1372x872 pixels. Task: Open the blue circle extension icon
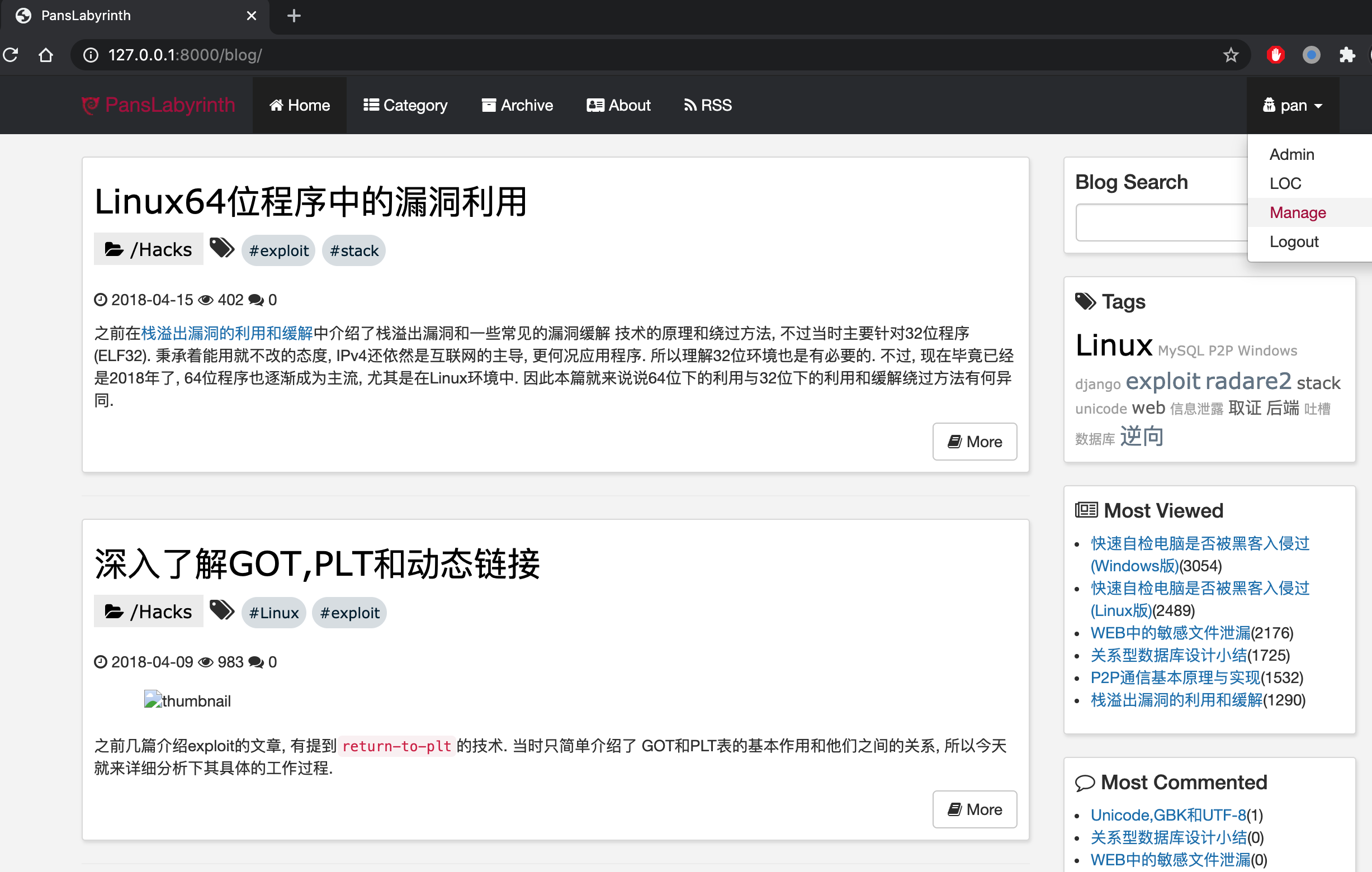click(x=1311, y=55)
